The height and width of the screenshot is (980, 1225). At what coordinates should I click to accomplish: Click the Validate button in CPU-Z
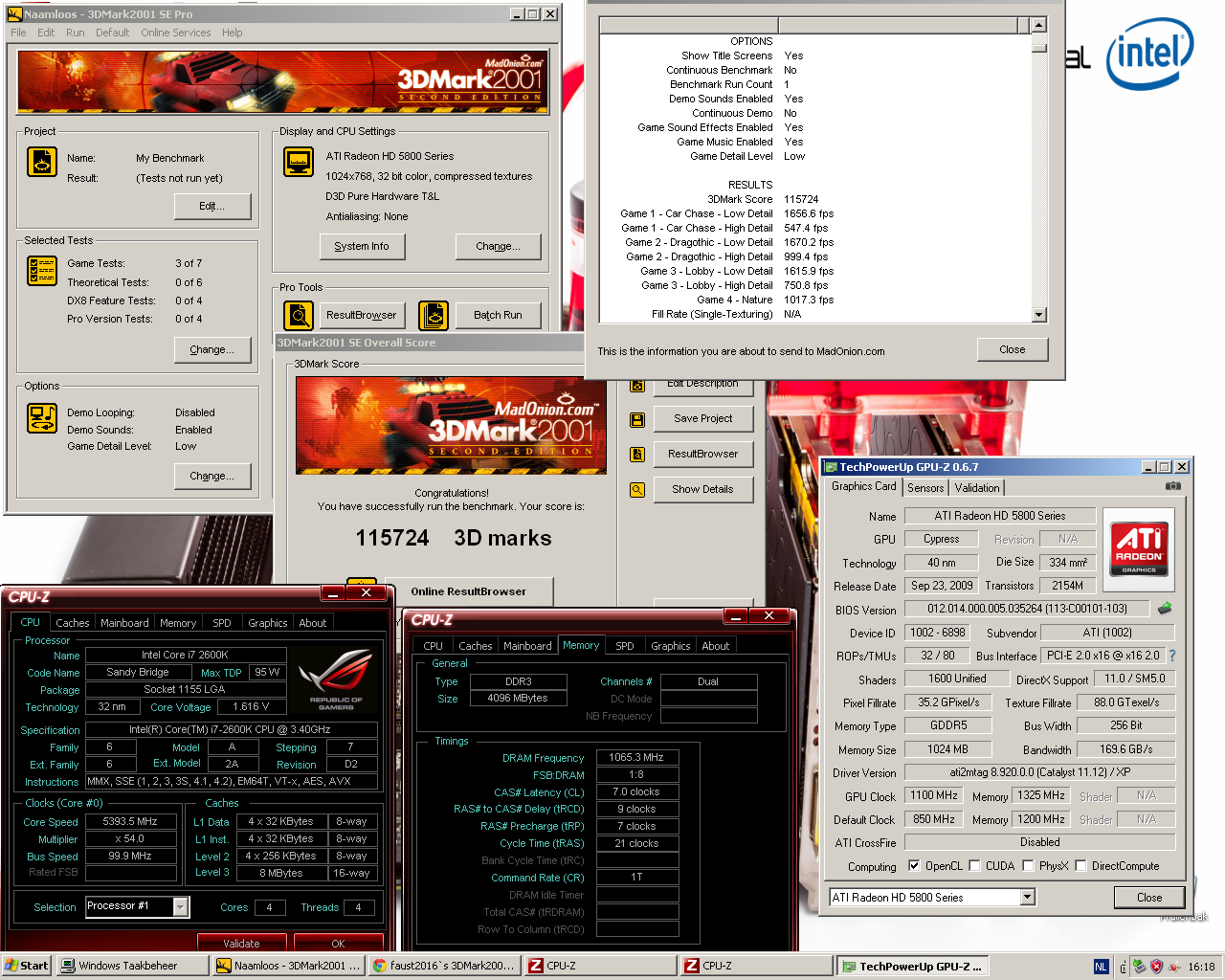coord(241,944)
